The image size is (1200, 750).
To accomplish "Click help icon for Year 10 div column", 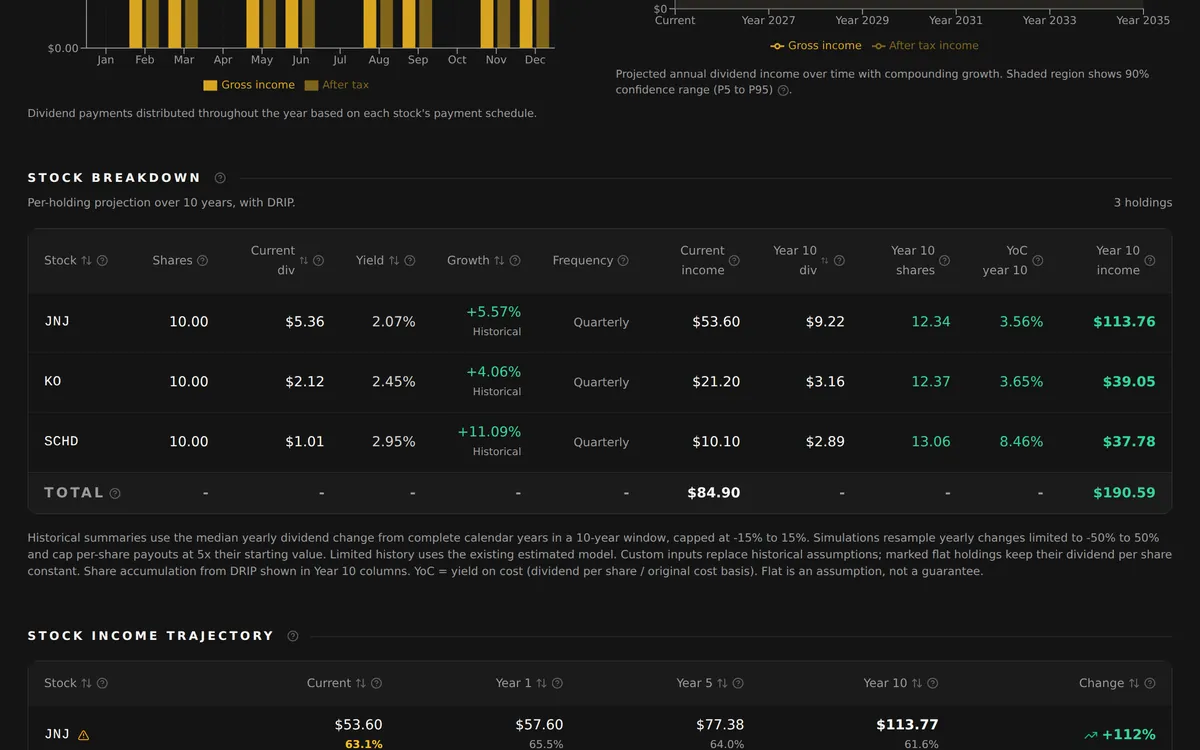I will coord(839,261).
